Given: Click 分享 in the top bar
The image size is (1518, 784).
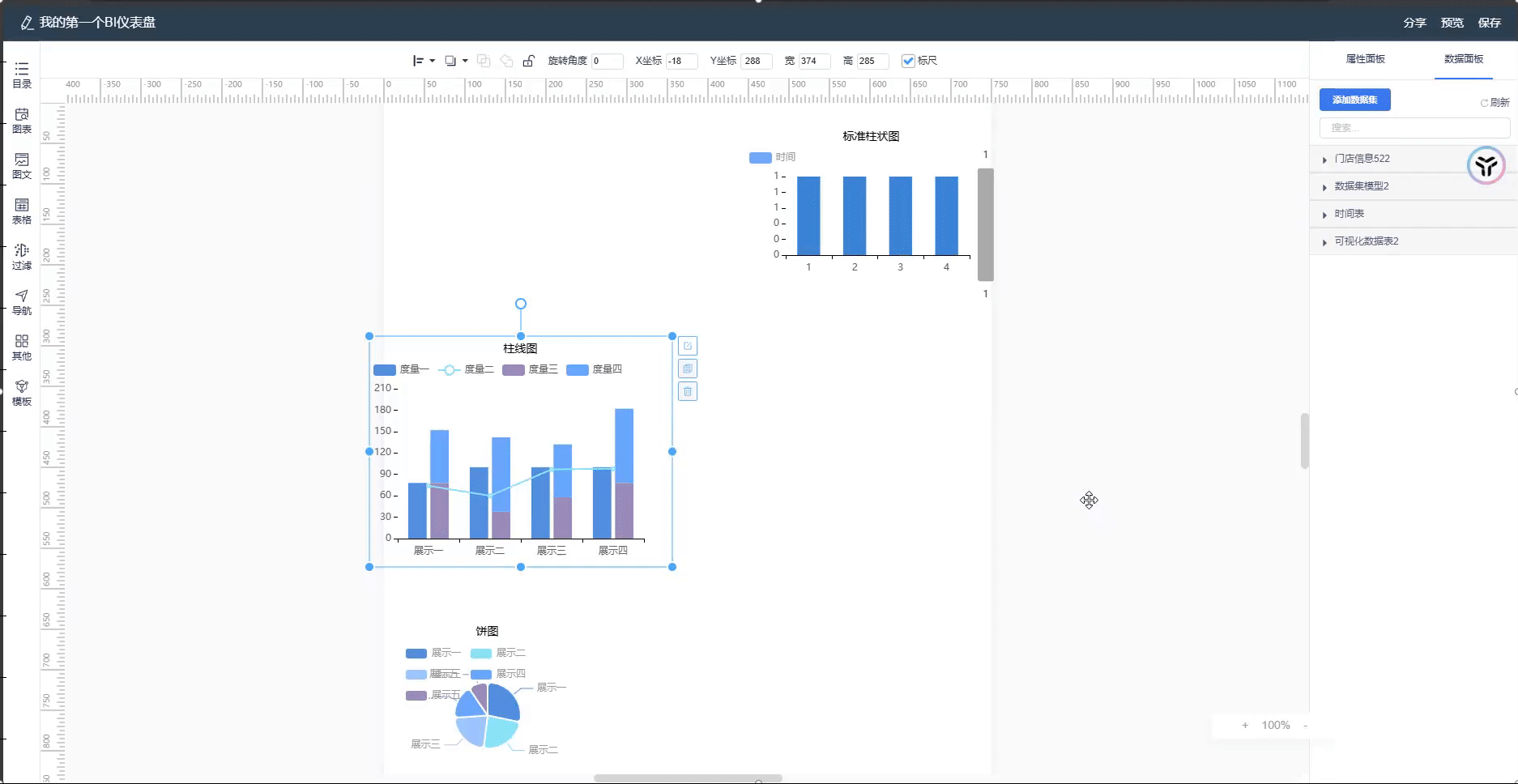Looking at the screenshot, I should (x=1415, y=23).
